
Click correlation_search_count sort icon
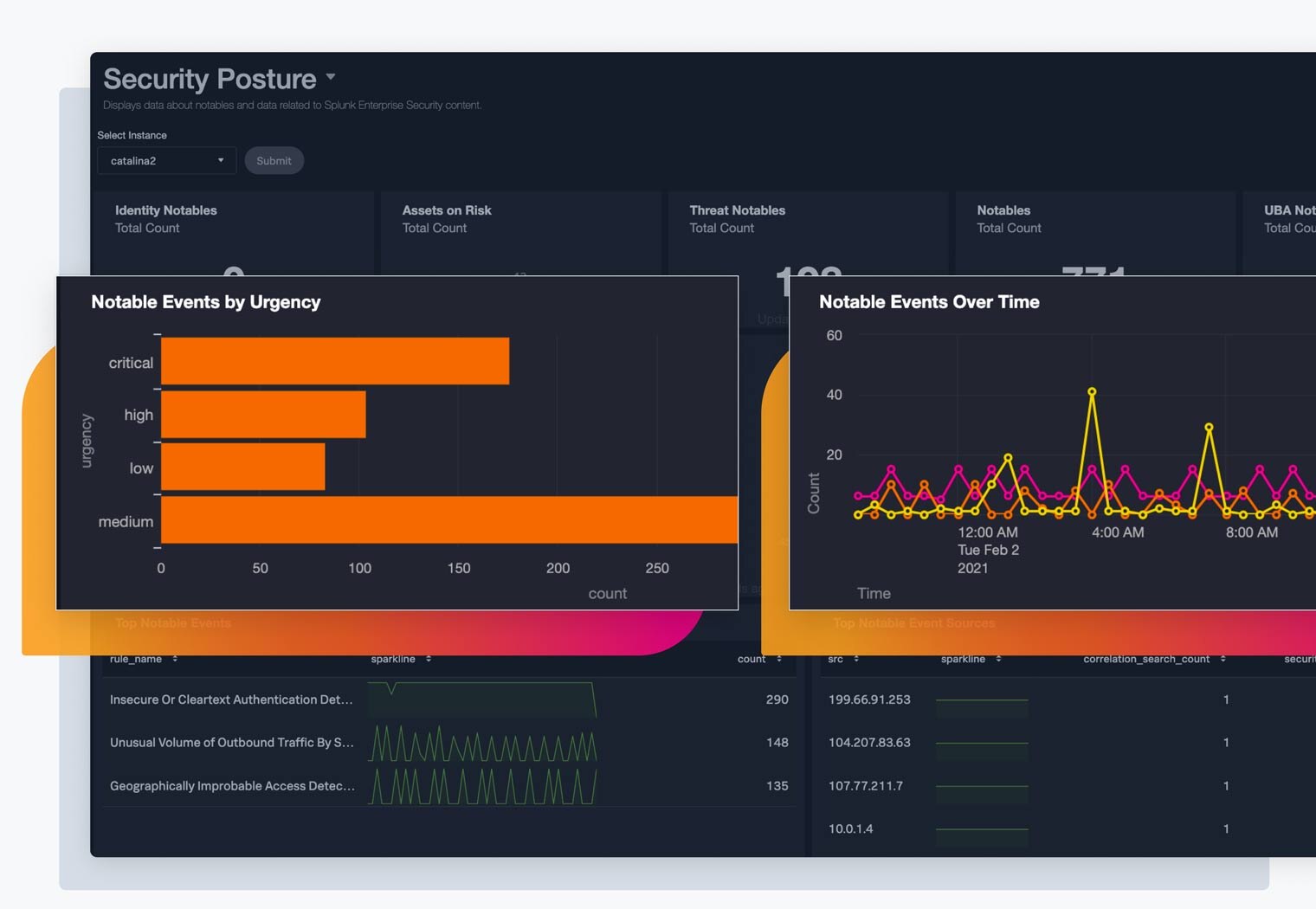click(1222, 659)
